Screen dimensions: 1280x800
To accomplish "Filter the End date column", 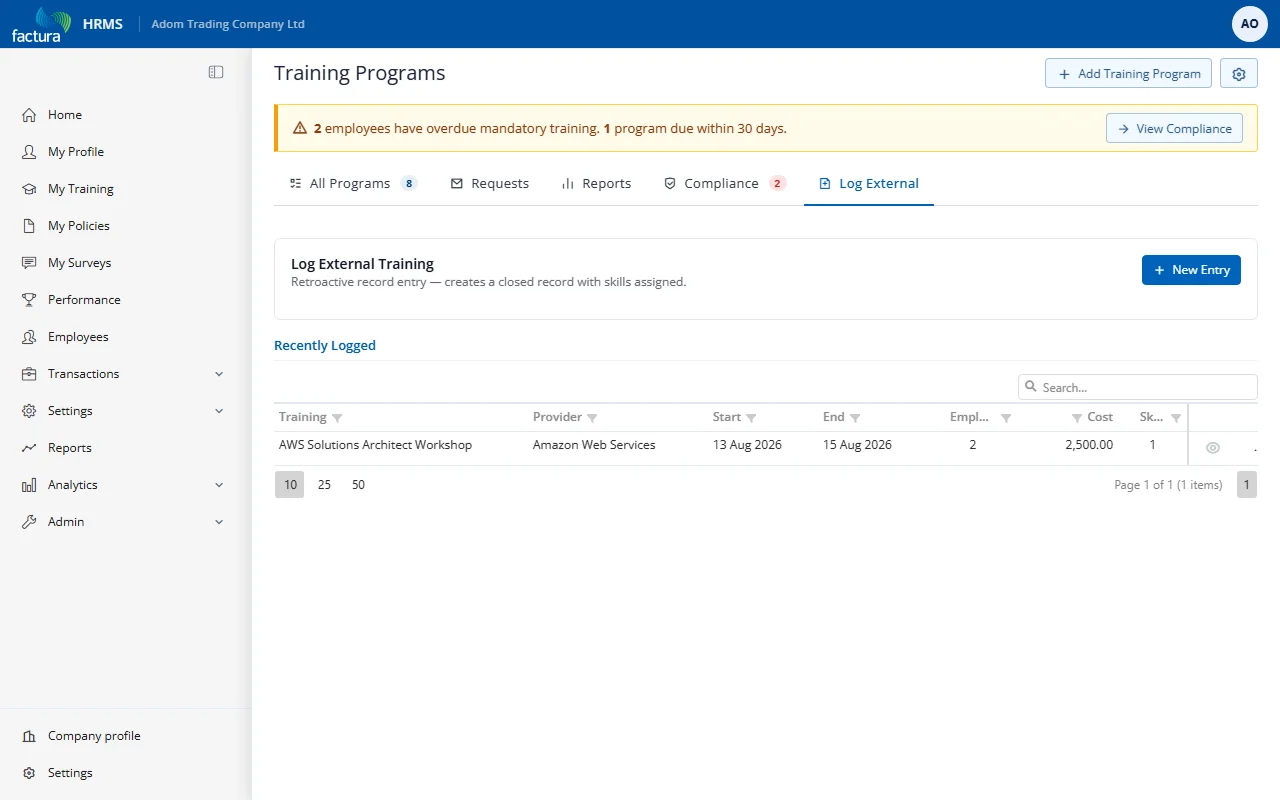I will click(x=855, y=418).
